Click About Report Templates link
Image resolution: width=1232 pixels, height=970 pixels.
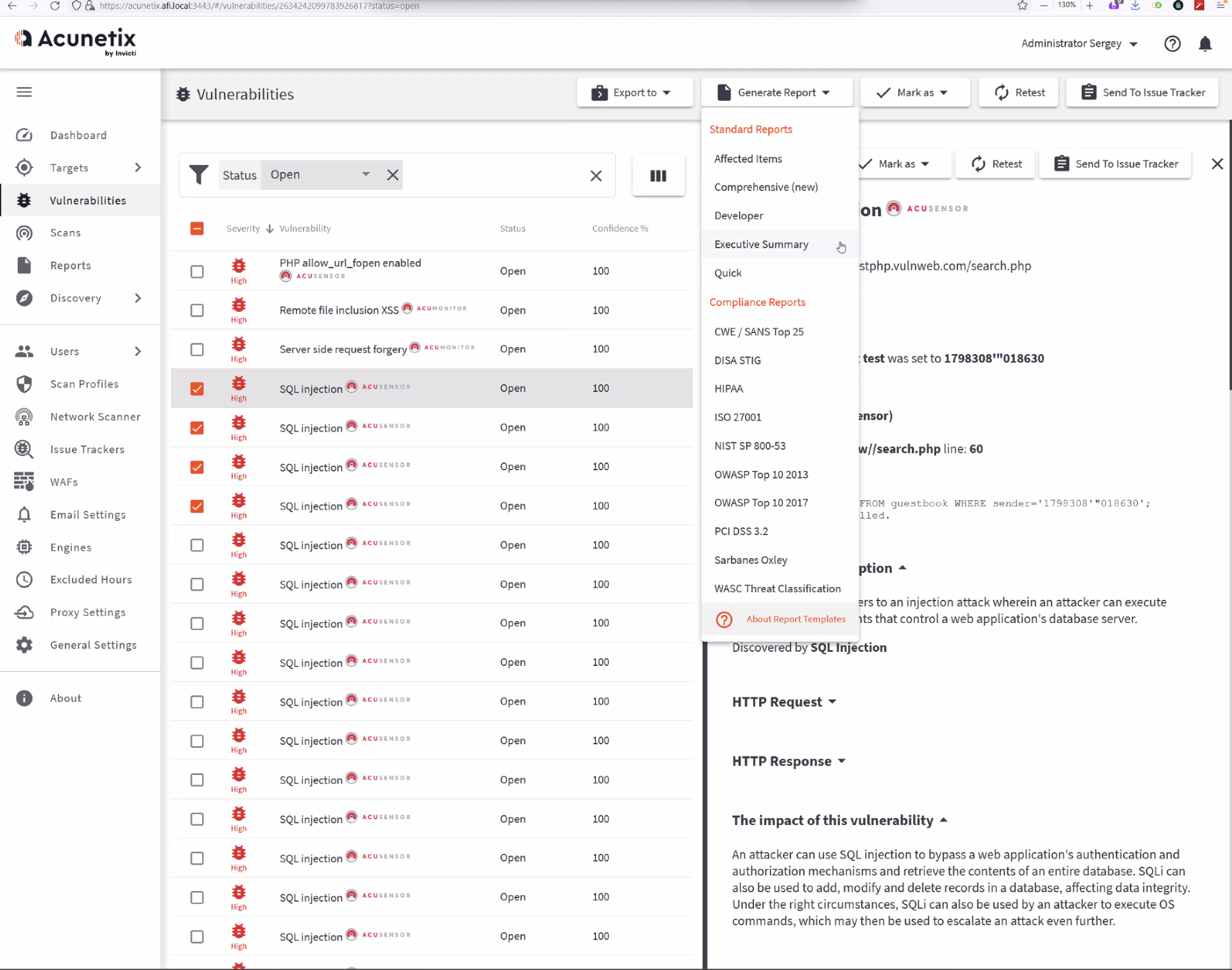coord(795,619)
